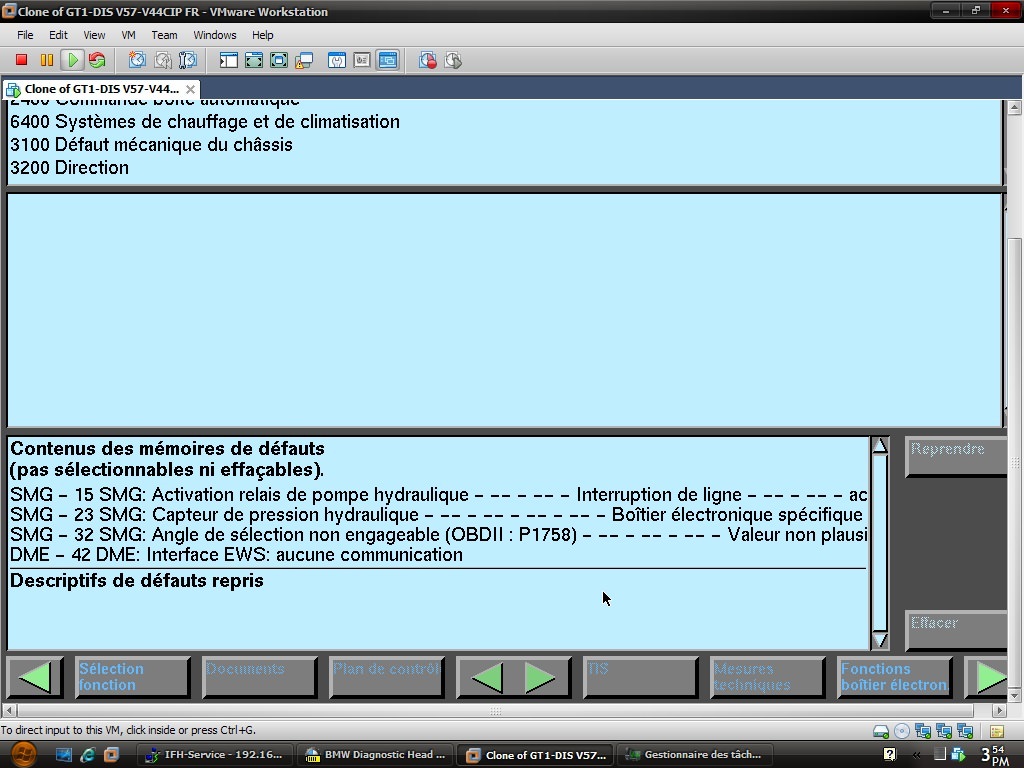Viewport: 1024px width, 768px height.
Task: Click the revert to snapshot icon
Action: click(x=163, y=60)
